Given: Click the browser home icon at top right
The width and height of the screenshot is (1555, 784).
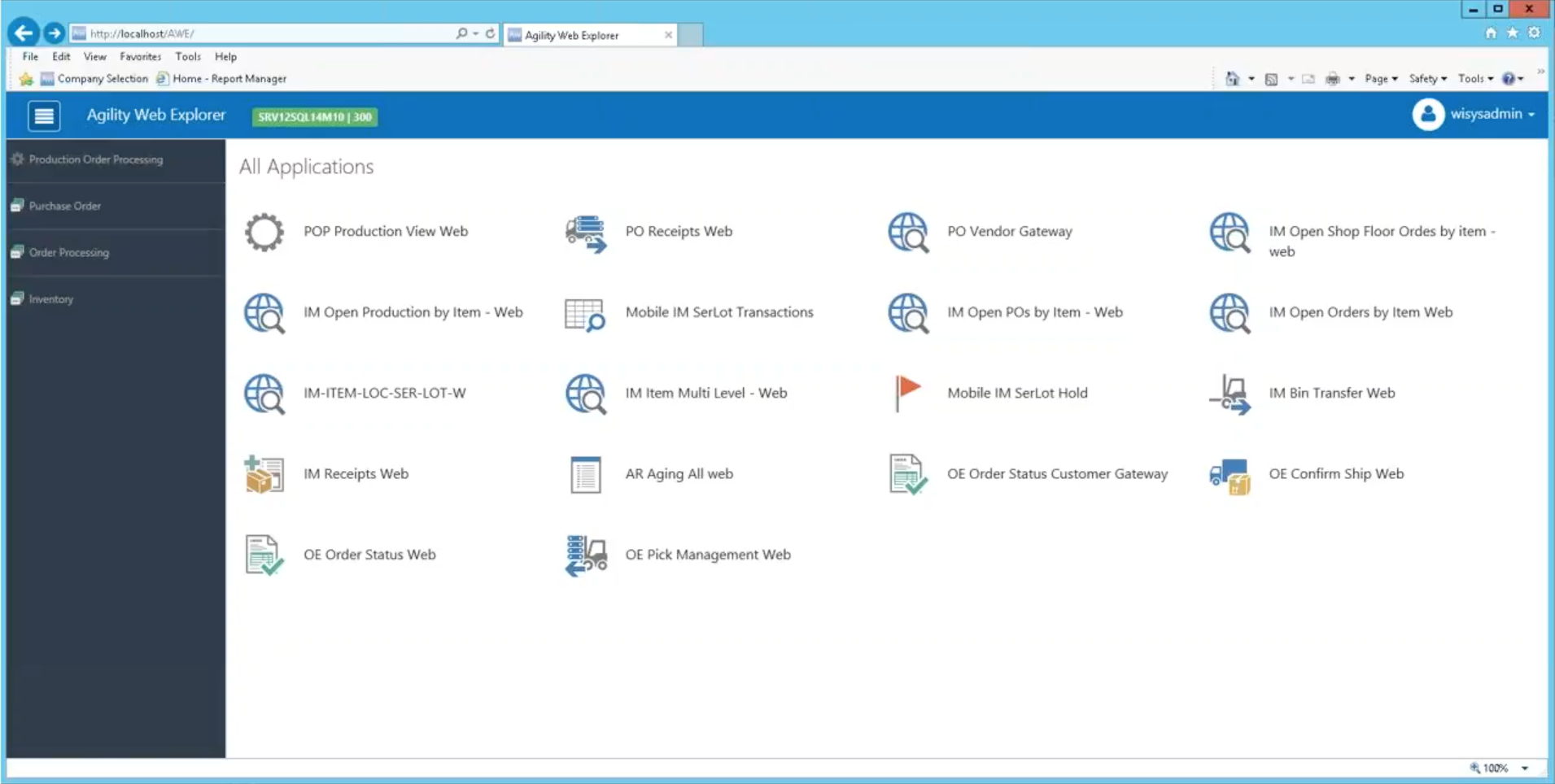Looking at the screenshot, I should point(1491,33).
